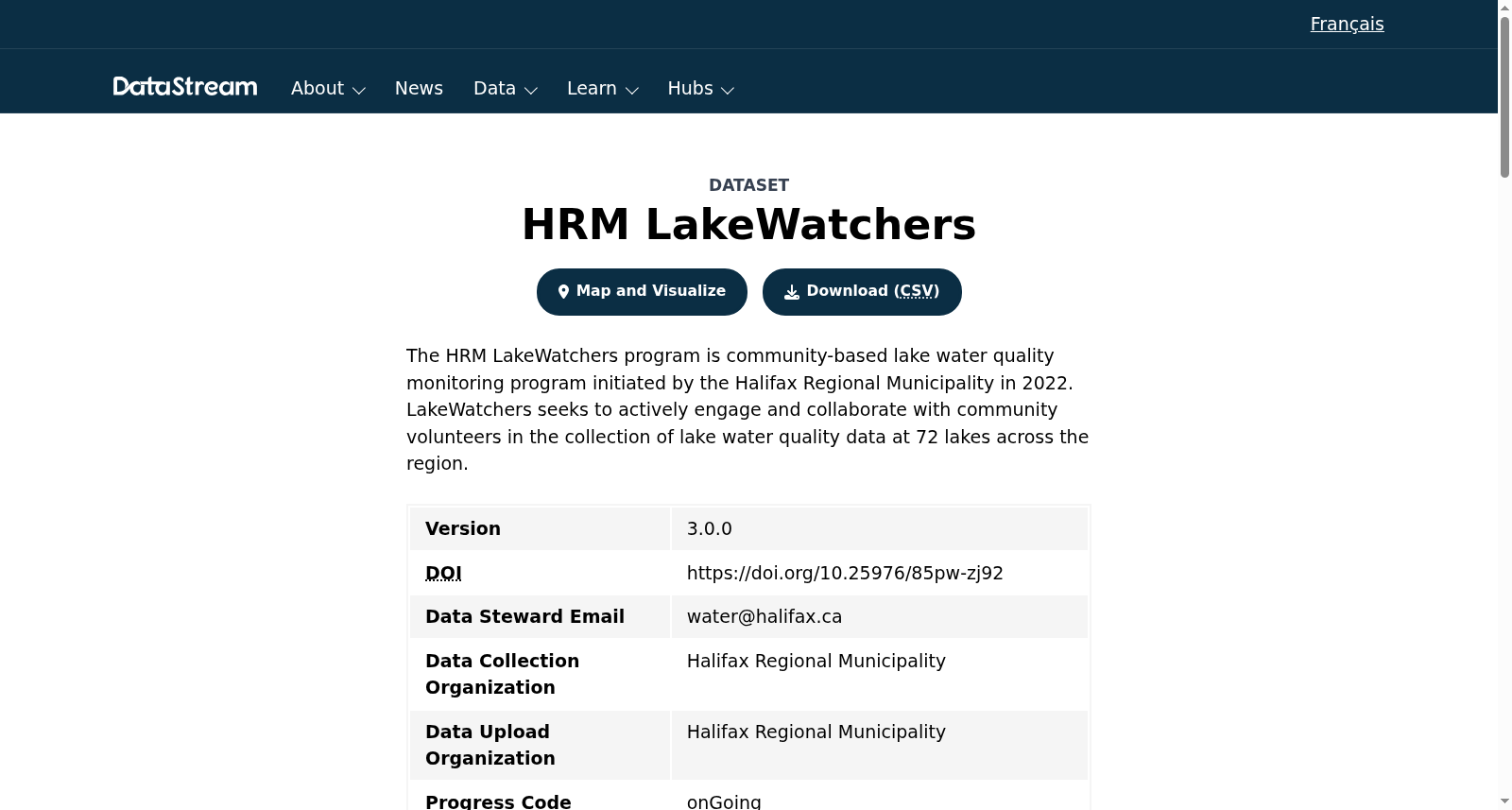Select the DOI URL https://doi.org/10.25976/85pw-zj92

845,573
